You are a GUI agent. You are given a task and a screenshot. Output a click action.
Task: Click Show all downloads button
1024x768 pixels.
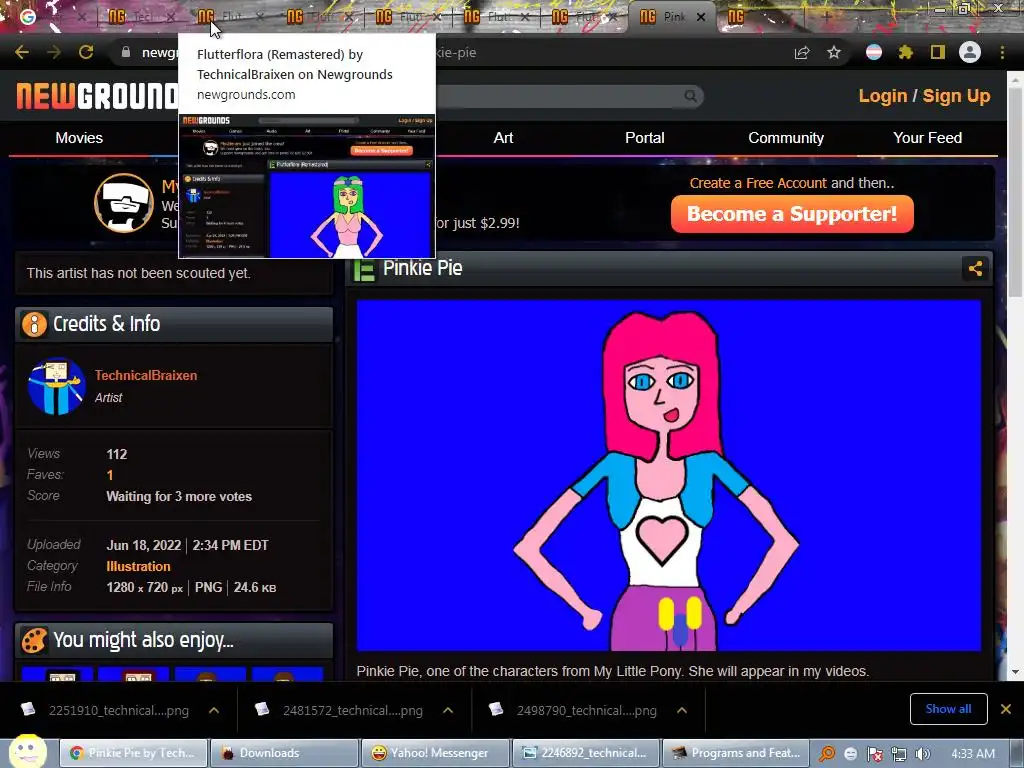coord(948,709)
